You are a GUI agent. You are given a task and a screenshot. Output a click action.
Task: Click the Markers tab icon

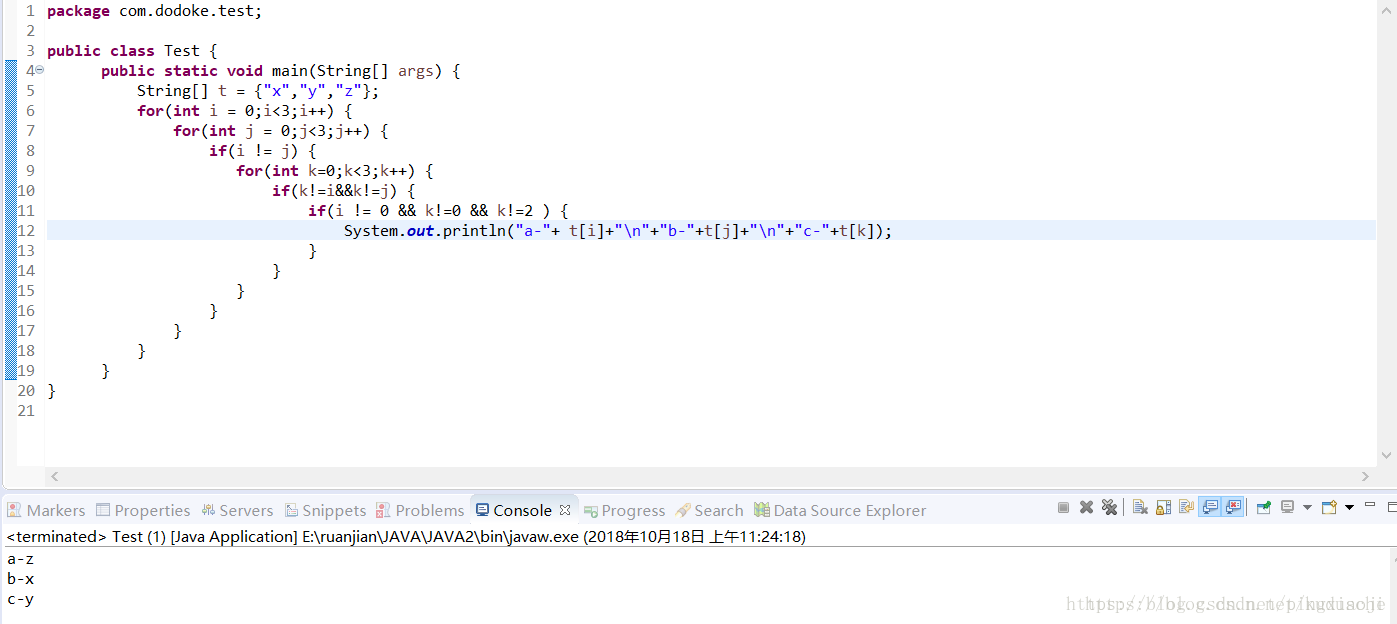coord(15,510)
